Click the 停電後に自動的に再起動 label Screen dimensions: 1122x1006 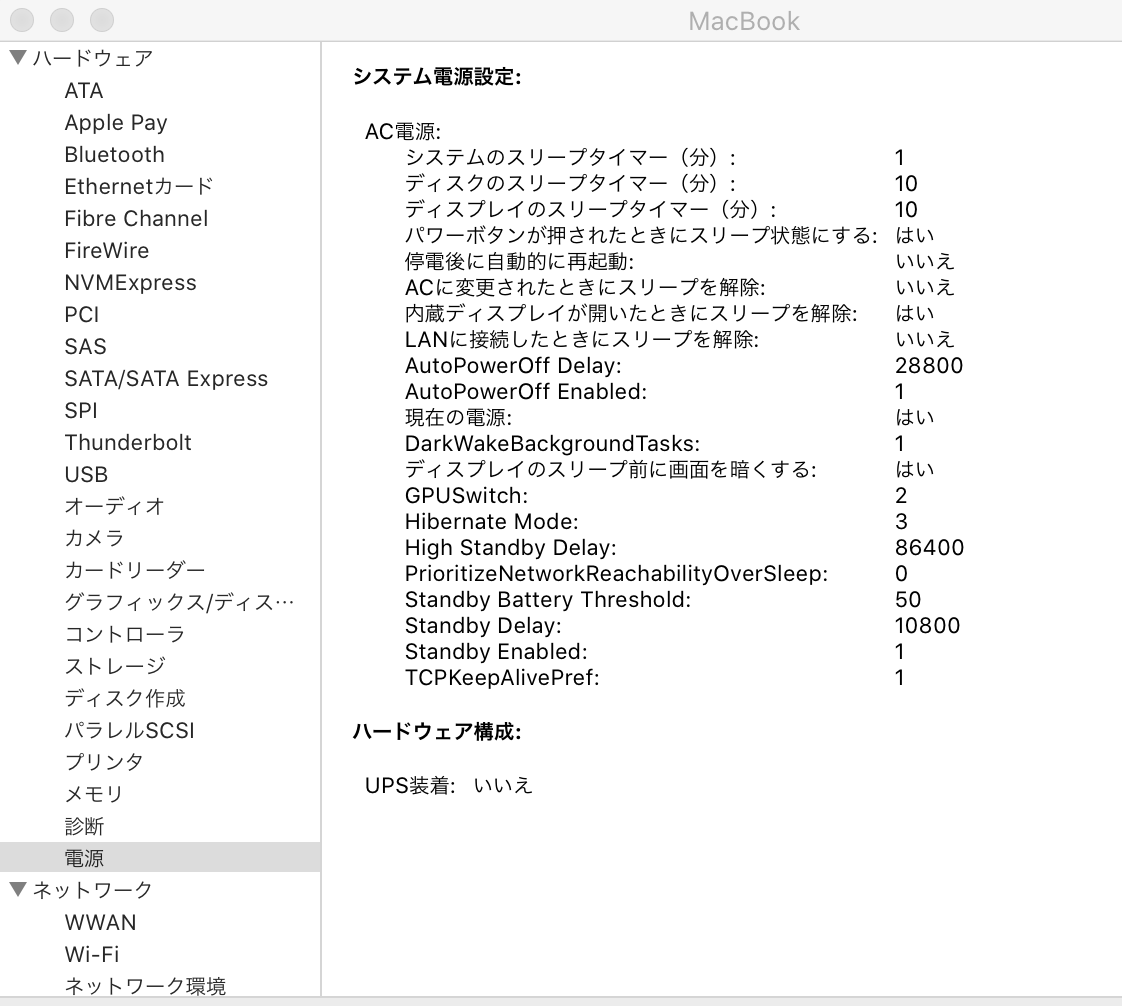(x=519, y=262)
